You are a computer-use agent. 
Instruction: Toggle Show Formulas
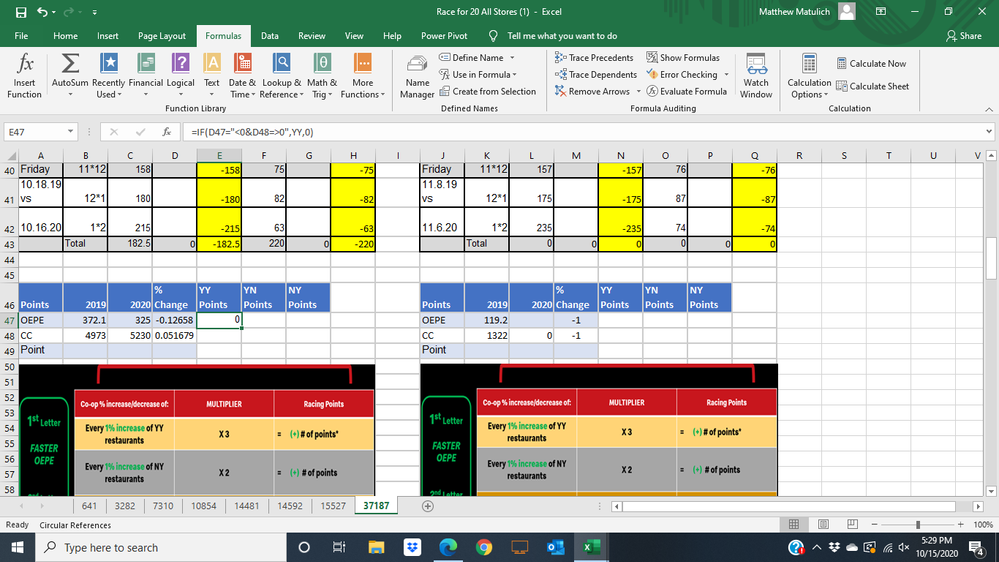[683, 57]
